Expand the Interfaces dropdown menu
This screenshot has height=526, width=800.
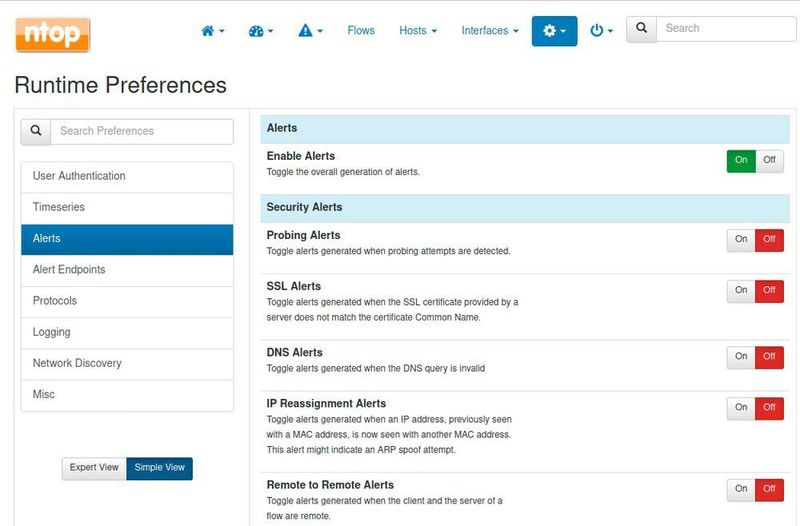[x=489, y=31]
